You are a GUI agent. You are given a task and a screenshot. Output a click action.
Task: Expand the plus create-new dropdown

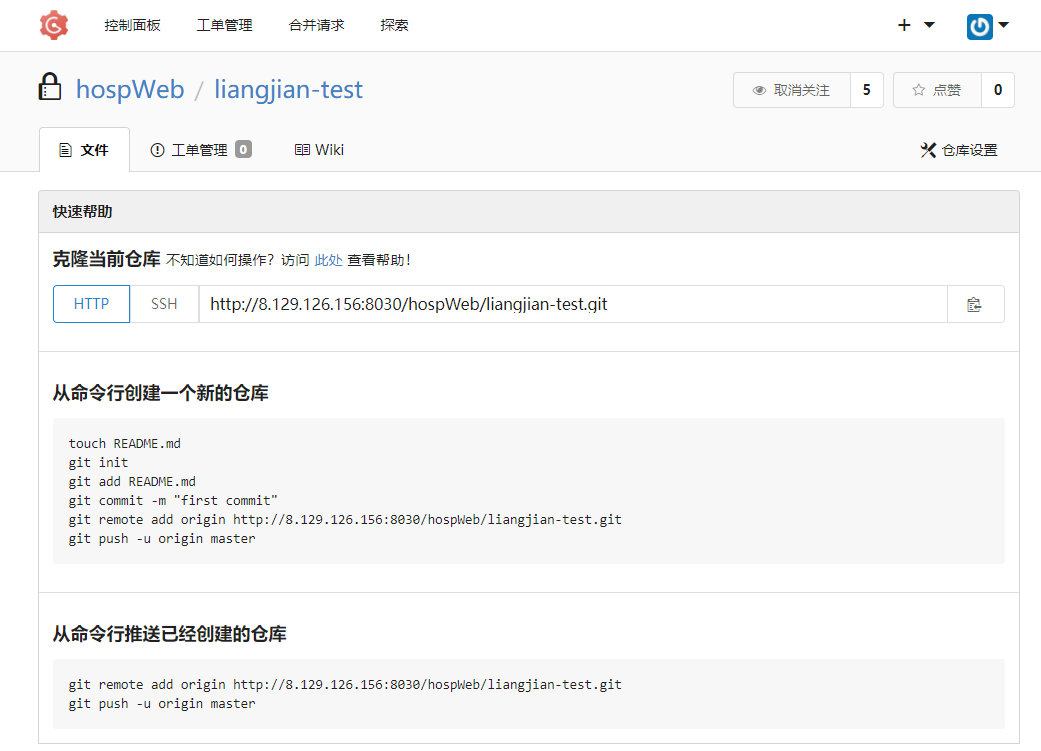pyautogui.click(x=915, y=25)
